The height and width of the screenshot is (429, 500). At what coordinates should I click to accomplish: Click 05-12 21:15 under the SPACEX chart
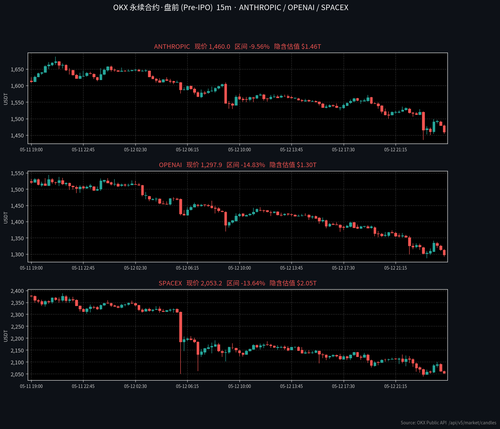click(x=395, y=386)
